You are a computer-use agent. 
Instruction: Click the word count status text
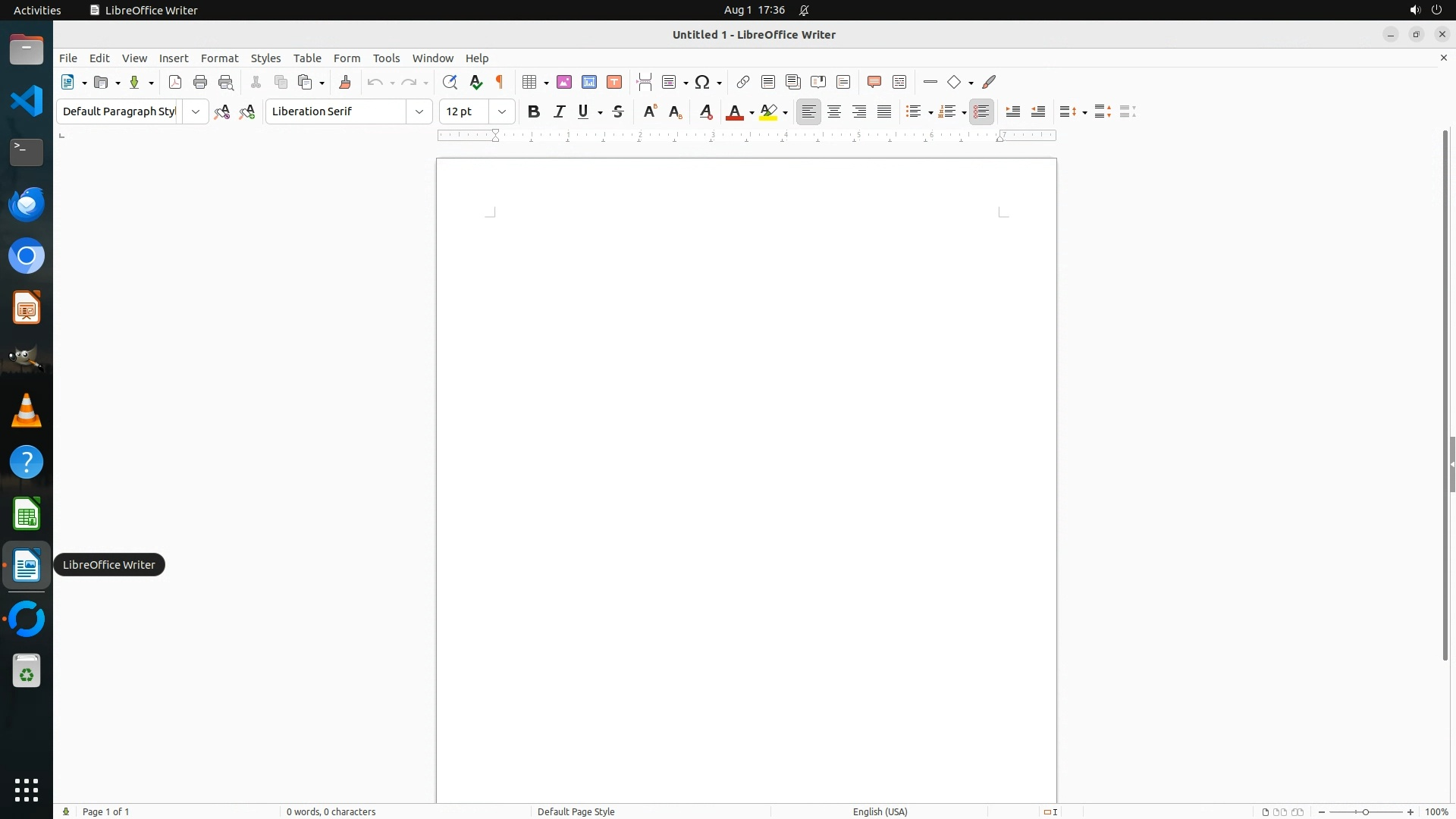[x=331, y=811]
